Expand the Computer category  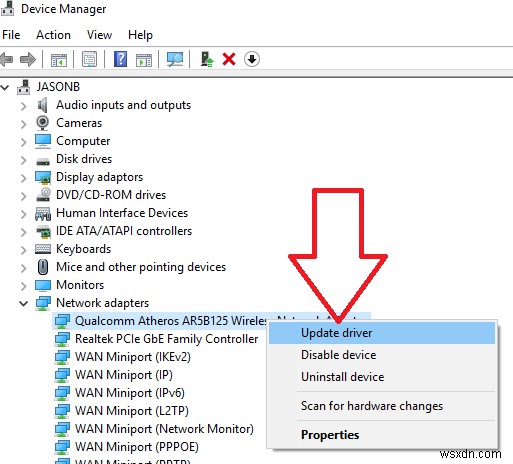coord(23,142)
